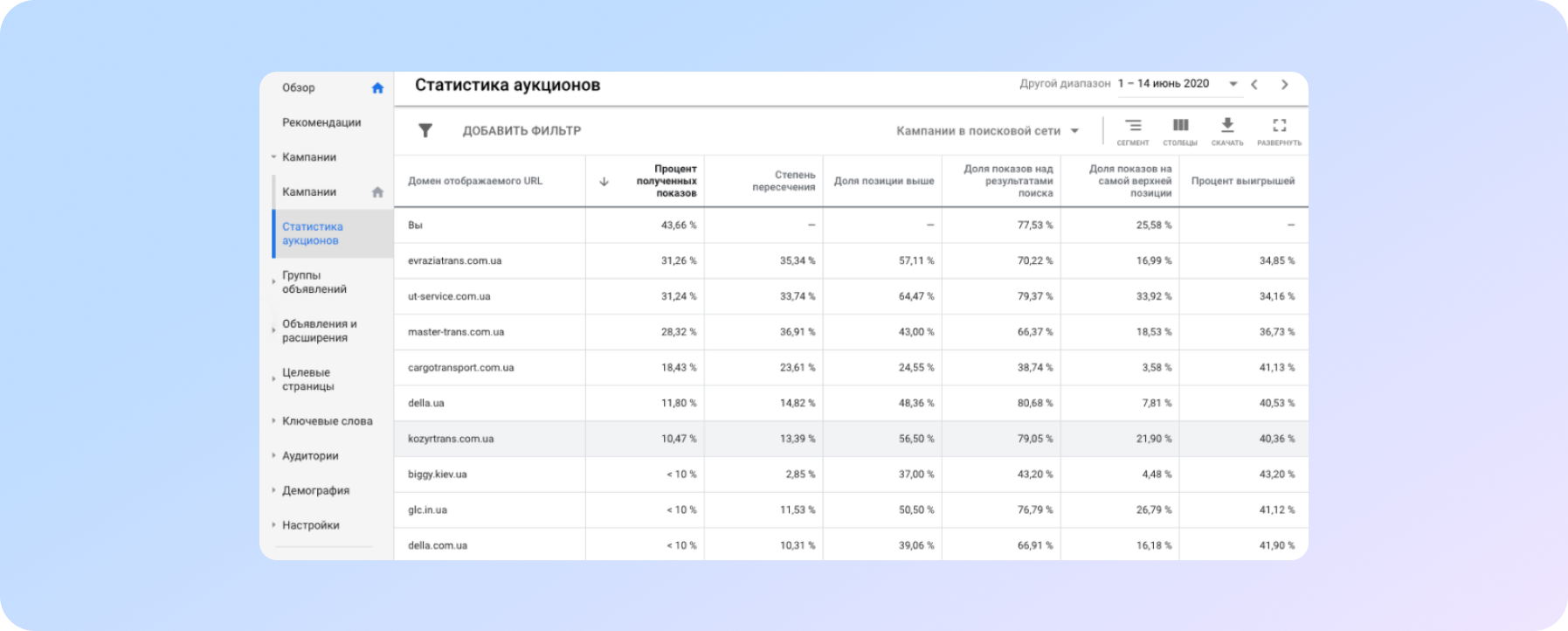Click the gray home icon beside Кампании
Viewport: 1568px width, 631px height.
[377, 192]
